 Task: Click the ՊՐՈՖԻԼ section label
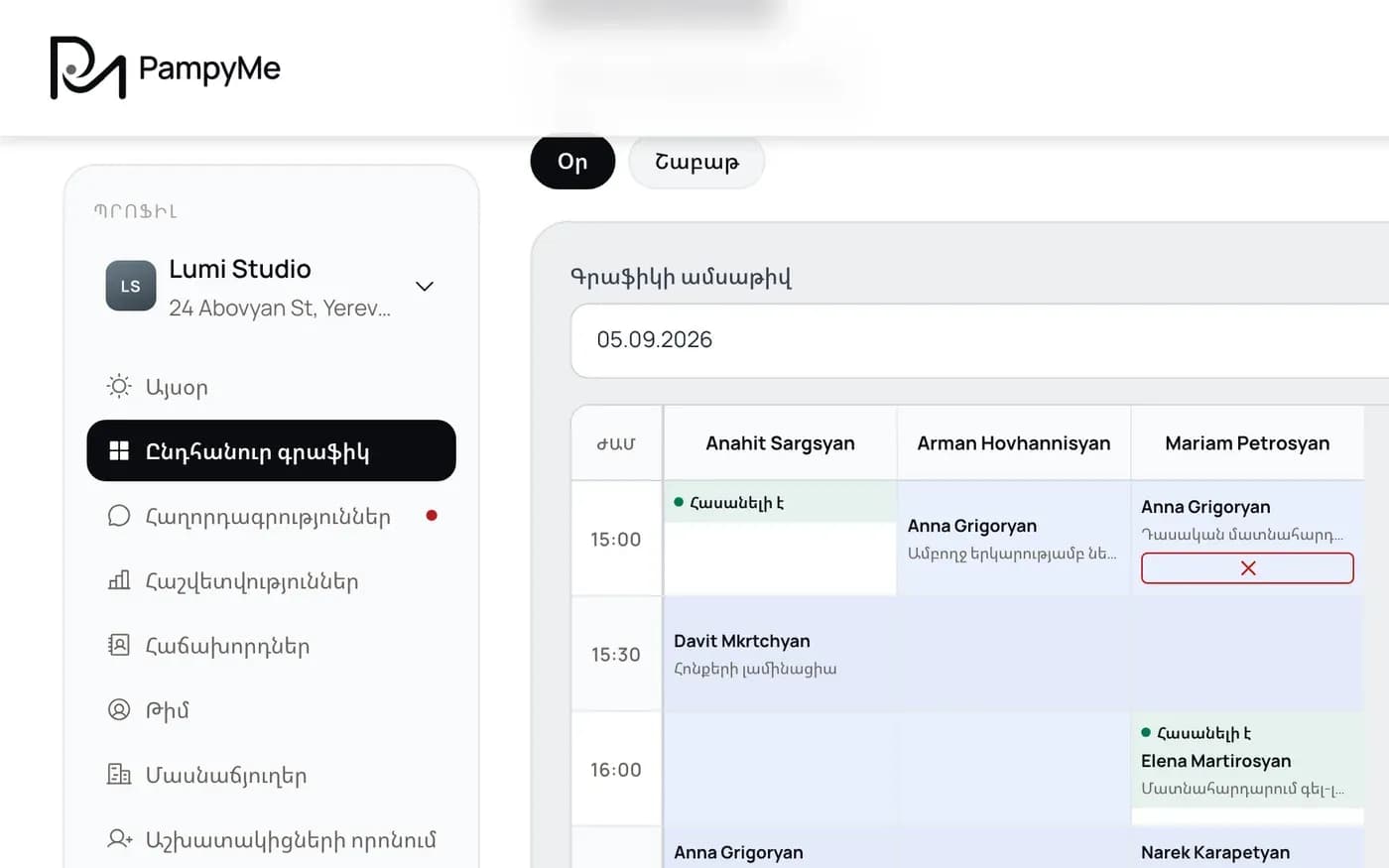click(136, 211)
